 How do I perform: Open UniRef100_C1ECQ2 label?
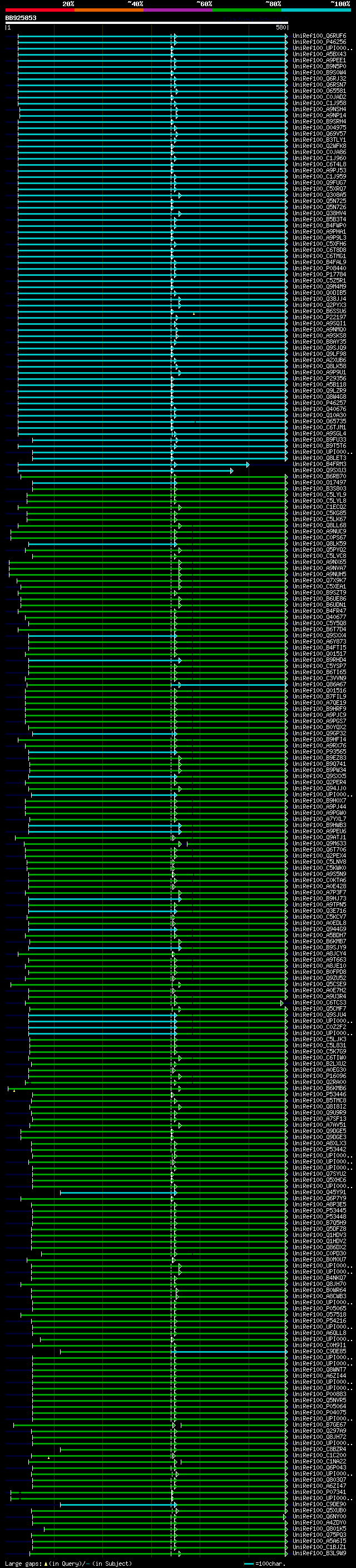point(319,507)
